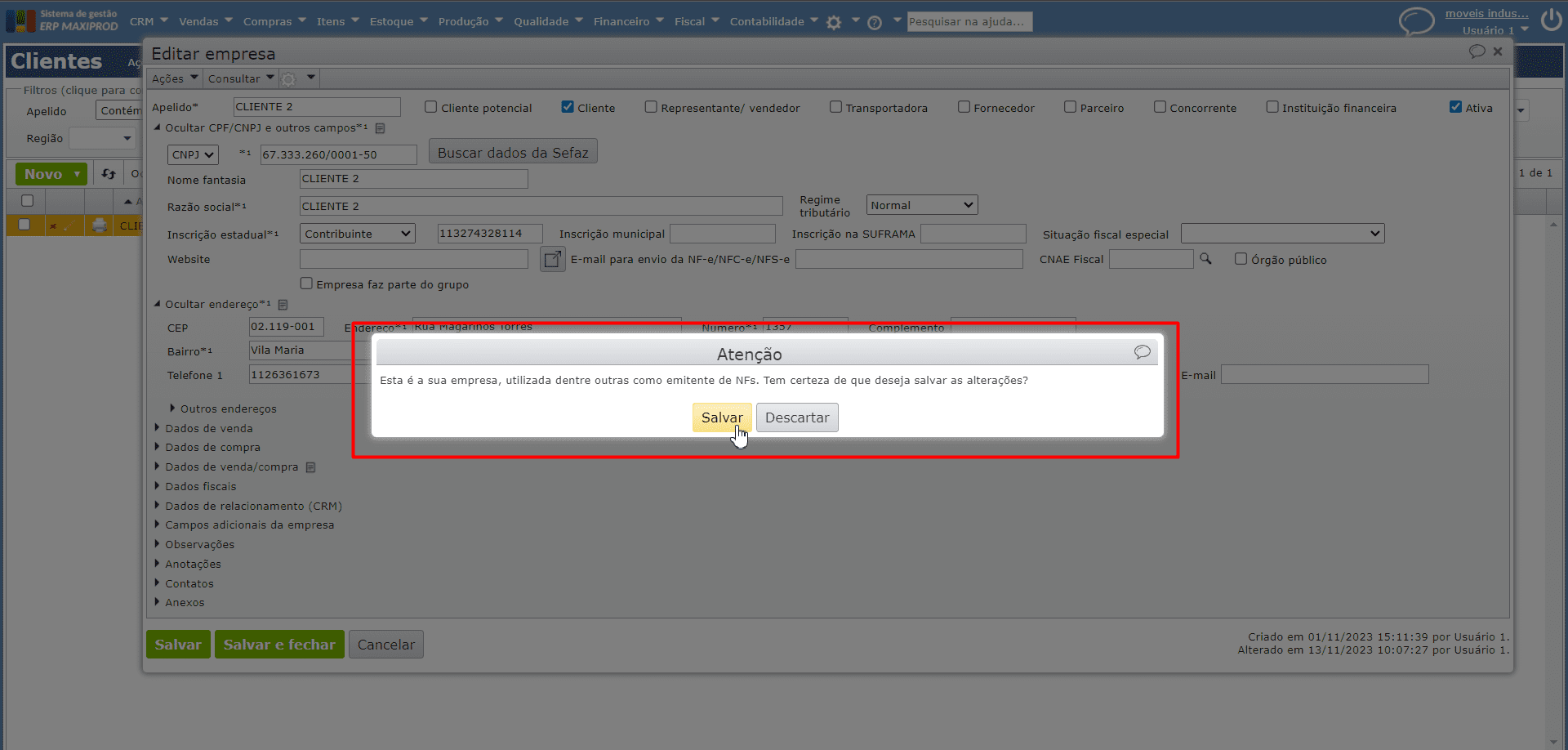
Task: Click the Pesquisar na ajuda search field
Action: tap(970, 21)
